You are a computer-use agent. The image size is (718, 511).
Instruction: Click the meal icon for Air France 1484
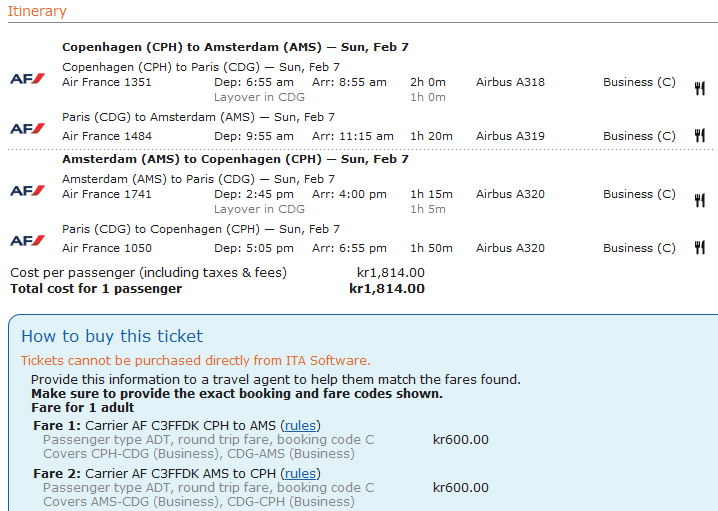700,136
